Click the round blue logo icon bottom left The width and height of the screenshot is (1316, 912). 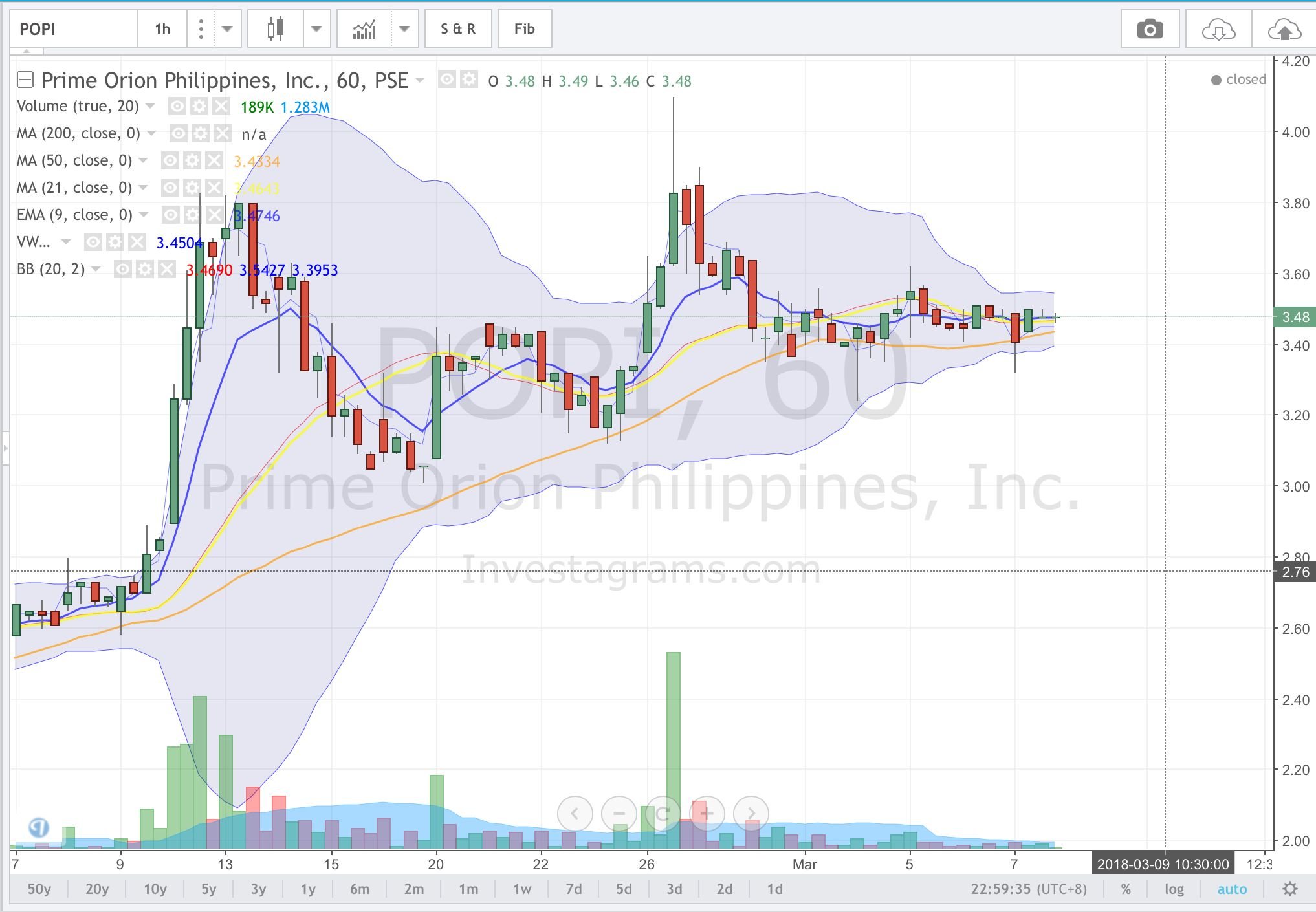click(39, 827)
